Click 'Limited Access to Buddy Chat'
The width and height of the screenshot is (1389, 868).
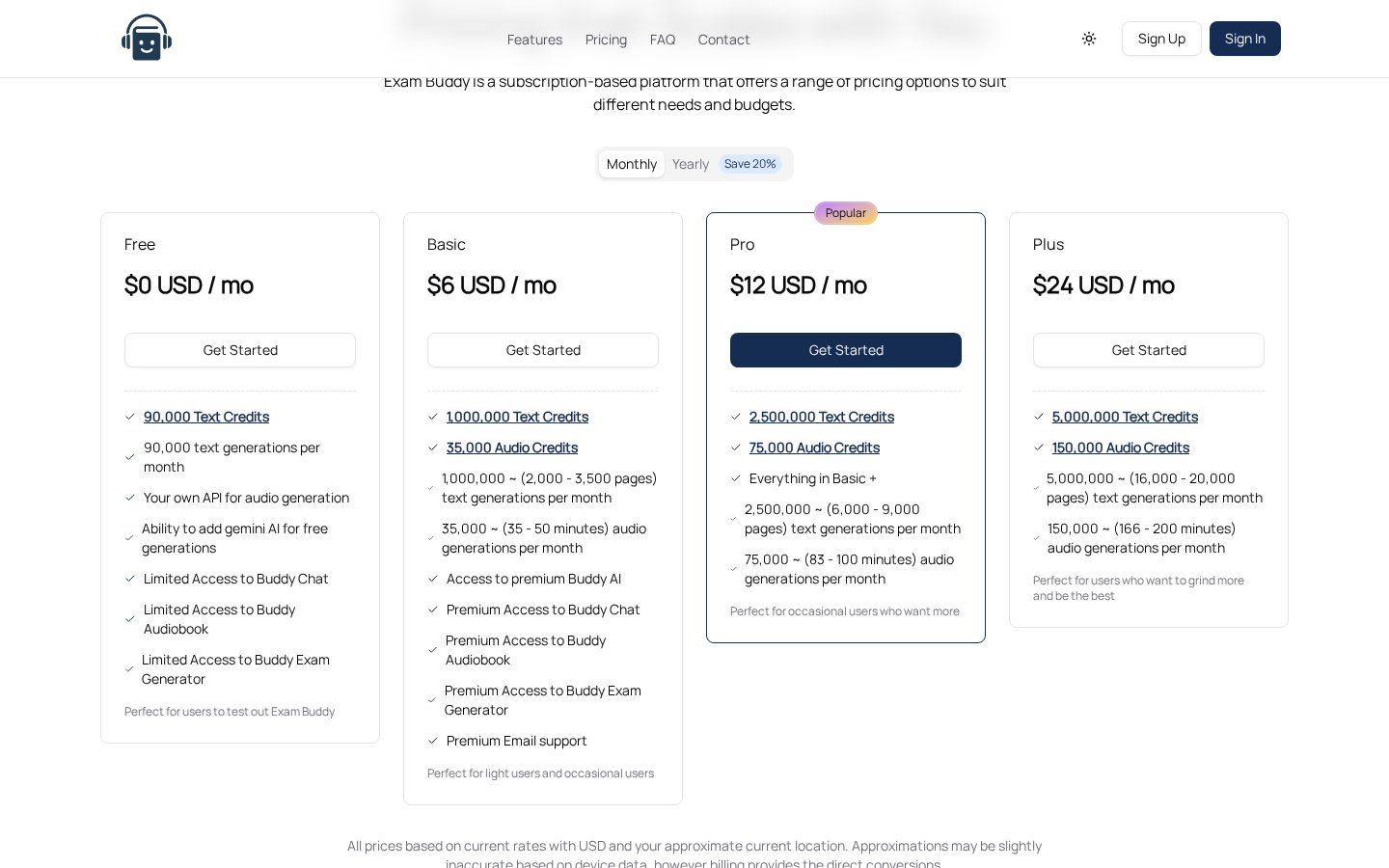235,579
